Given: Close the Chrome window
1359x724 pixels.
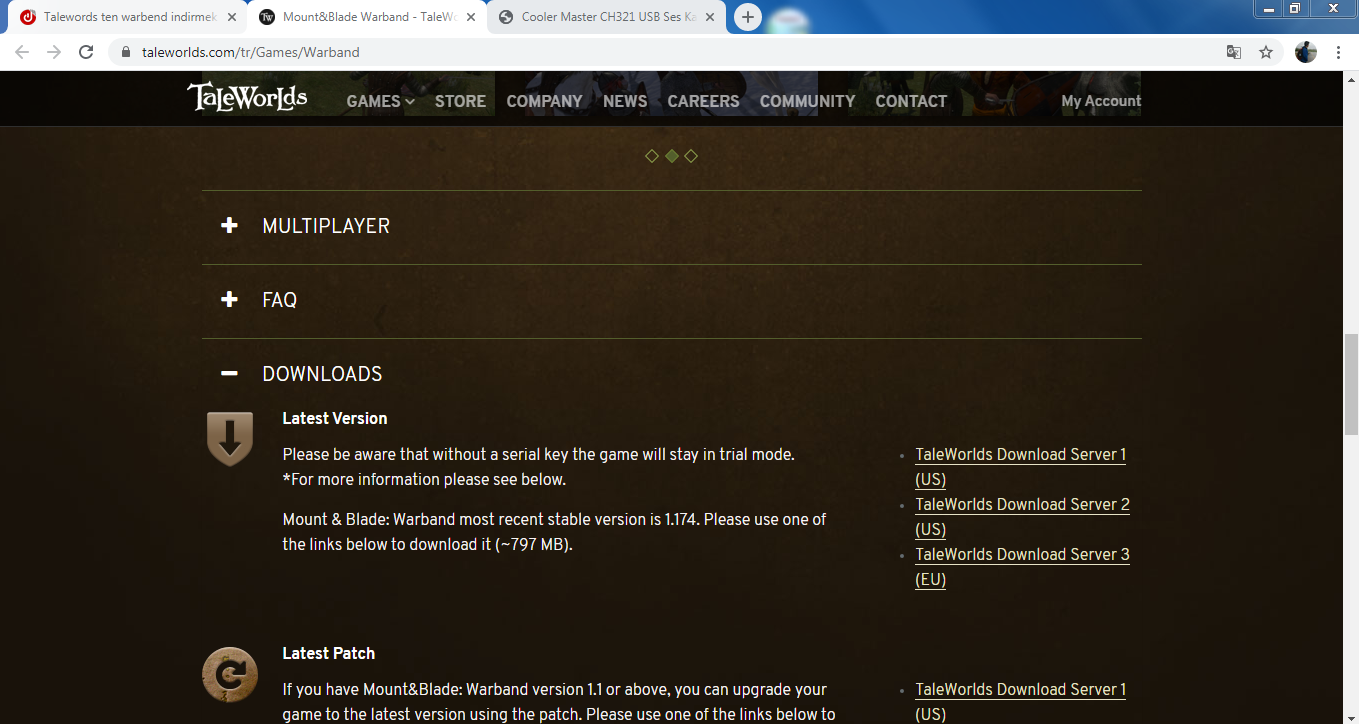Looking at the screenshot, I should tap(1331, 8).
